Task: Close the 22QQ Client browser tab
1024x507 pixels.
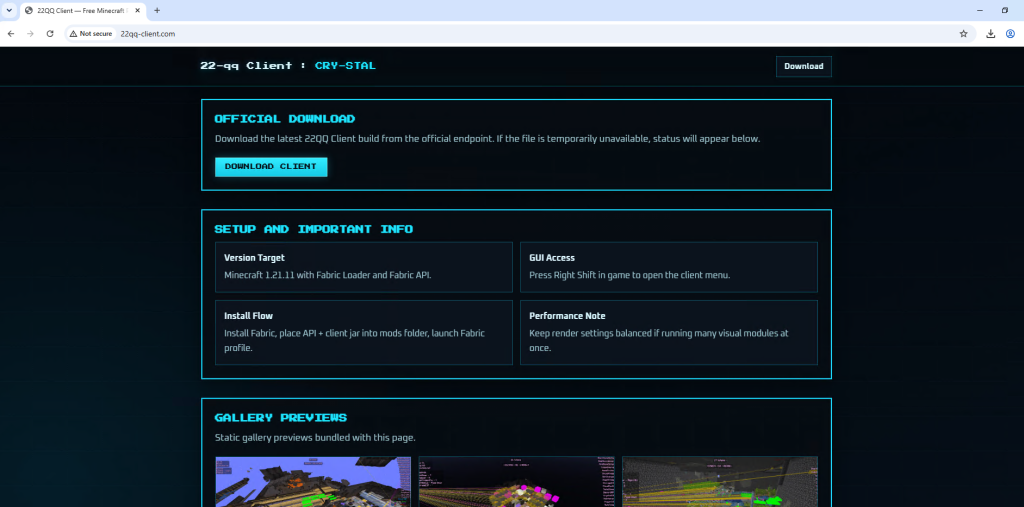Action: click(x=138, y=10)
